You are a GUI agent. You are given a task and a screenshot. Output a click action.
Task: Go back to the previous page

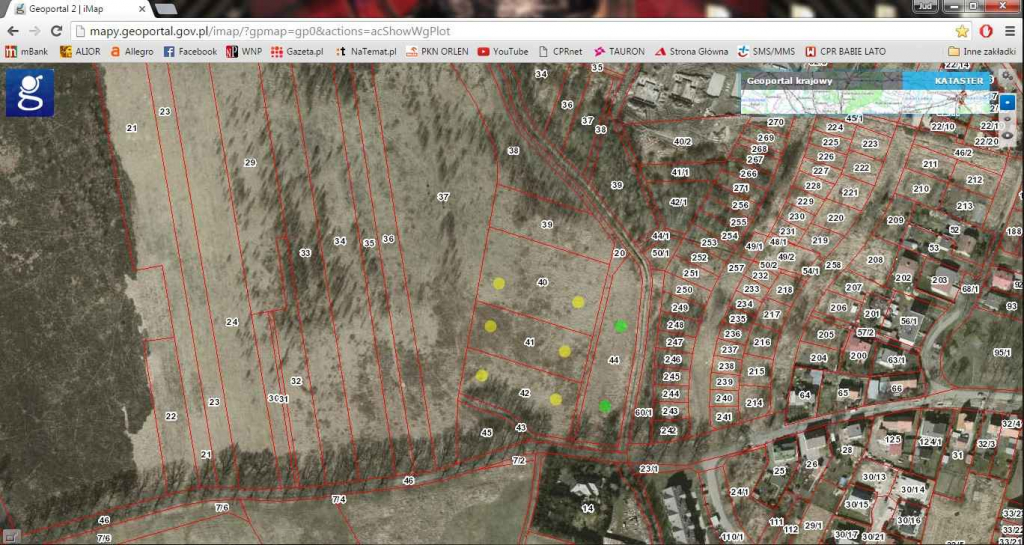13,31
